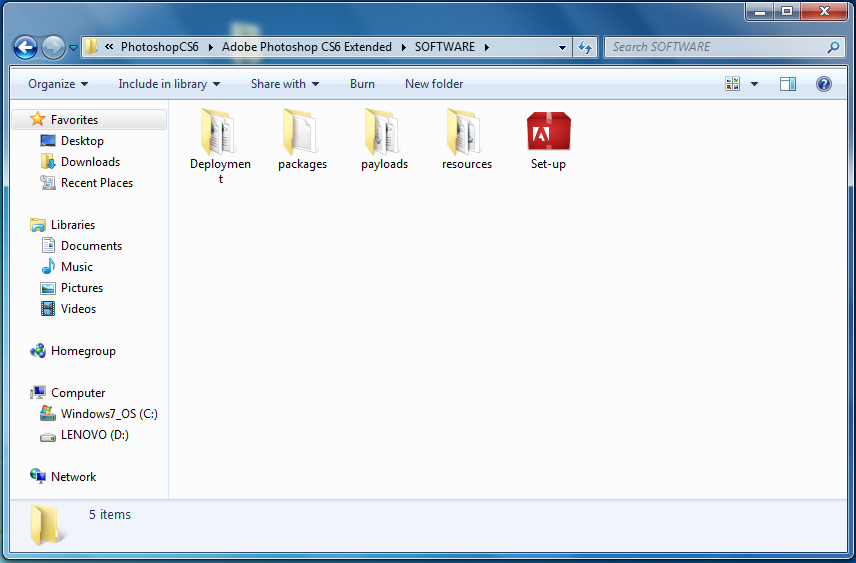Click the folder icon in address bar

coord(92,46)
